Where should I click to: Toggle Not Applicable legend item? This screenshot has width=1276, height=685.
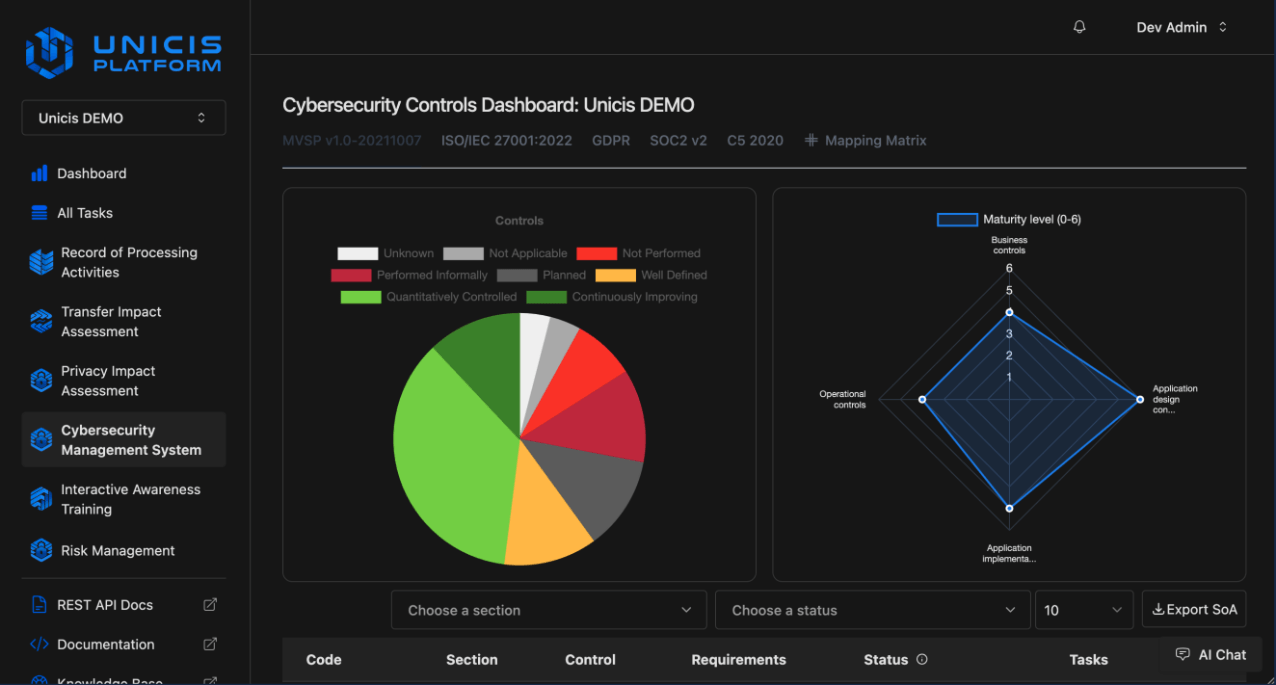[505, 254]
